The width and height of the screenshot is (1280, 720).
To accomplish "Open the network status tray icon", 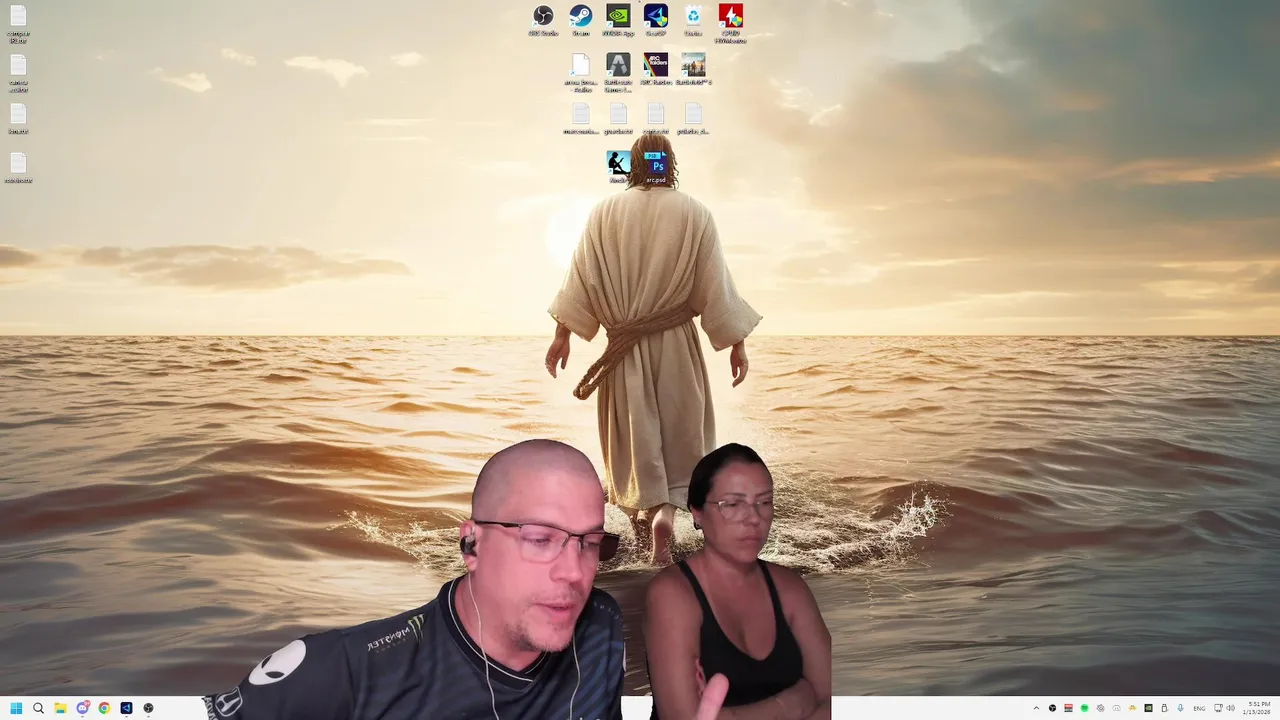I will coord(1217,708).
